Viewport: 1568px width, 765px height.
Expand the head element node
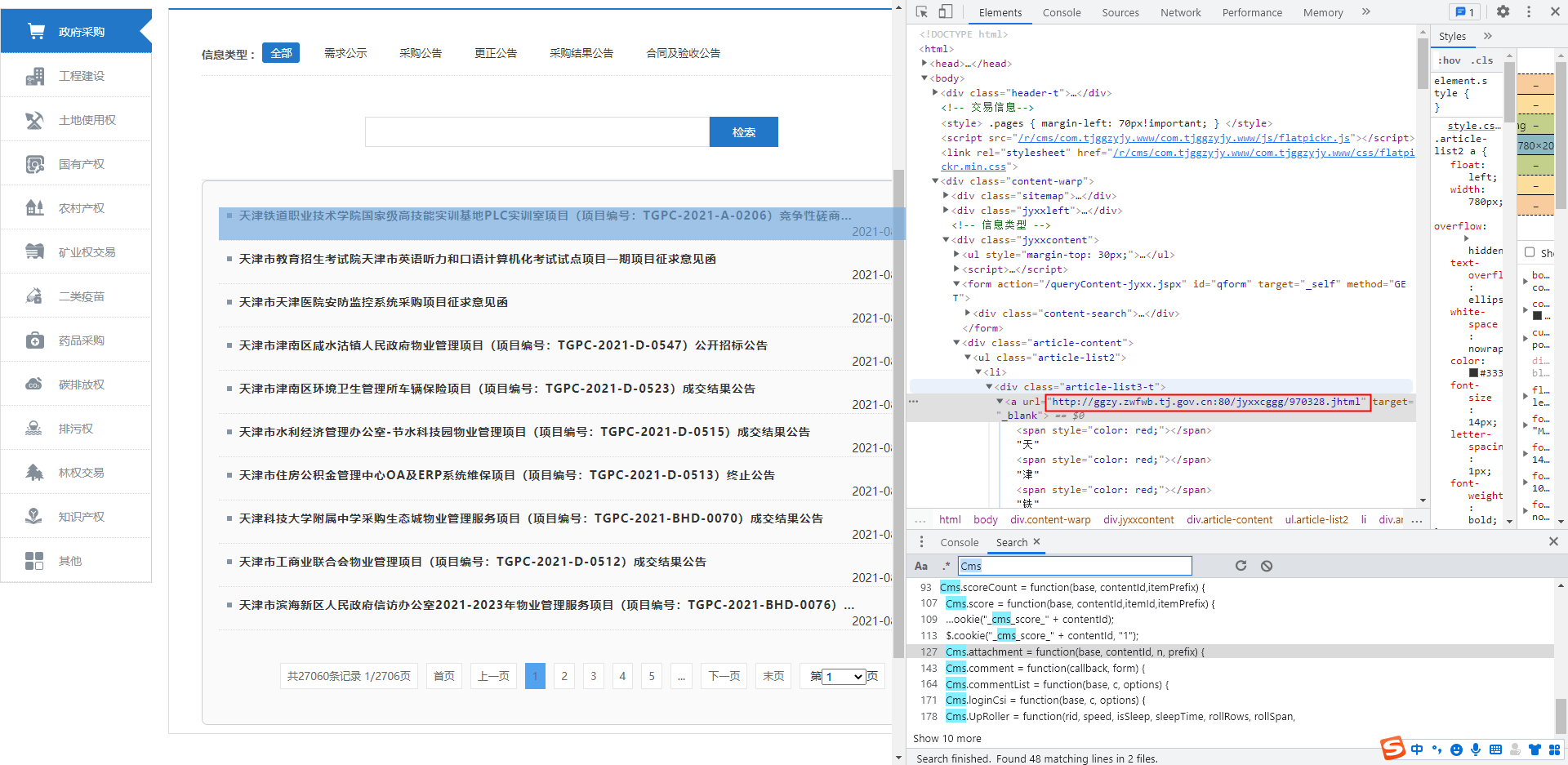point(924,64)
